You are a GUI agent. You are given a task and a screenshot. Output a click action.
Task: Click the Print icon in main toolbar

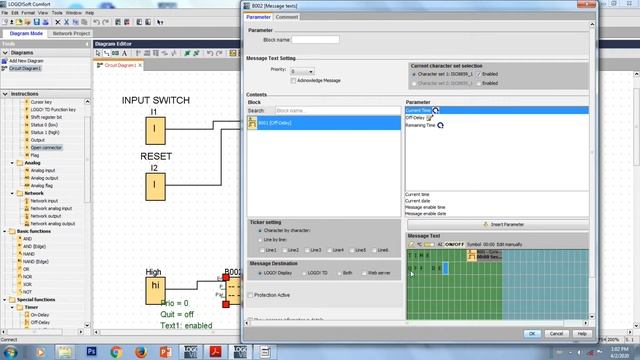pos(45,22)
